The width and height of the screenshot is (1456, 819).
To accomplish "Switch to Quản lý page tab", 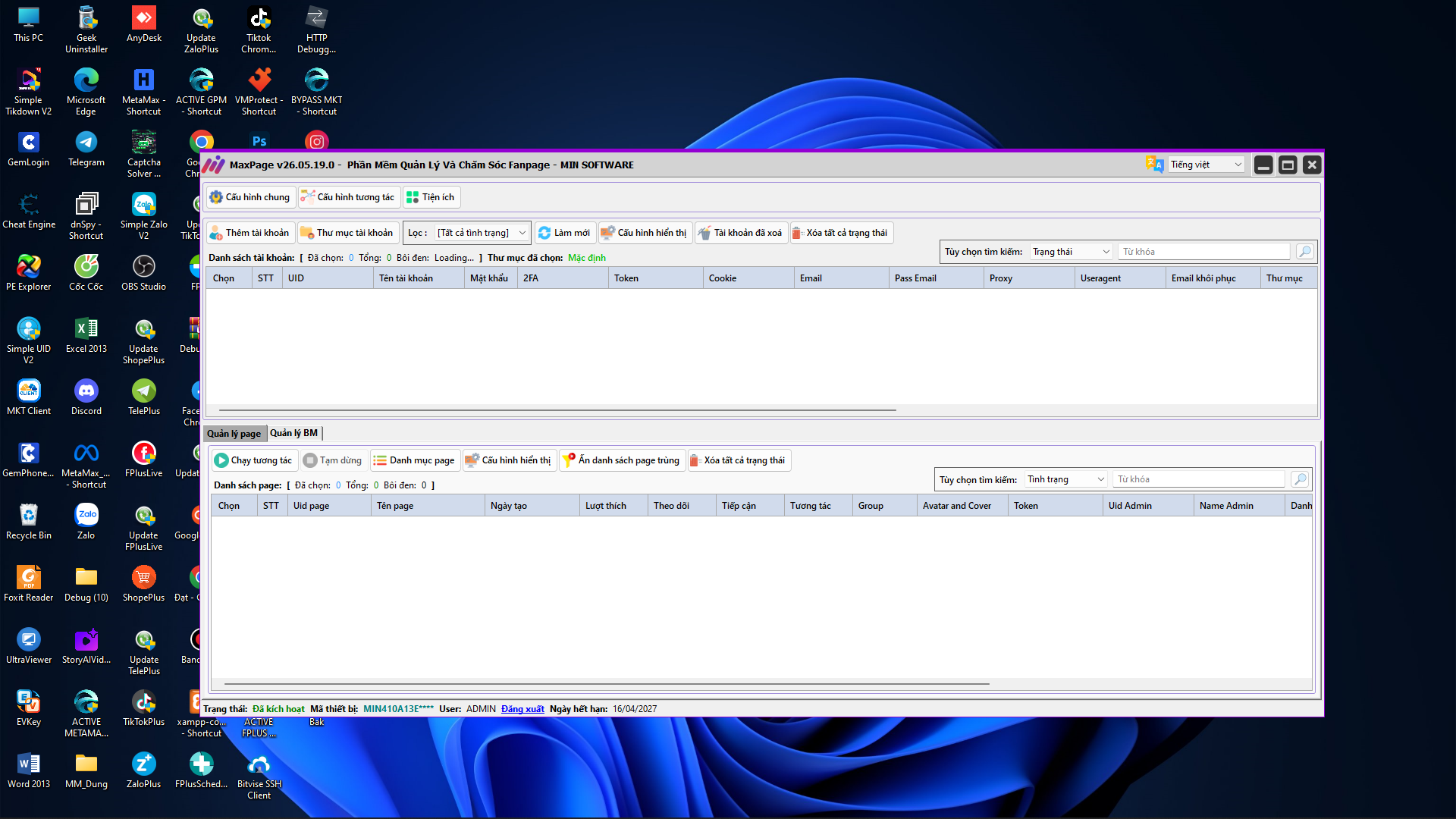I will click(x=234, y=434).
